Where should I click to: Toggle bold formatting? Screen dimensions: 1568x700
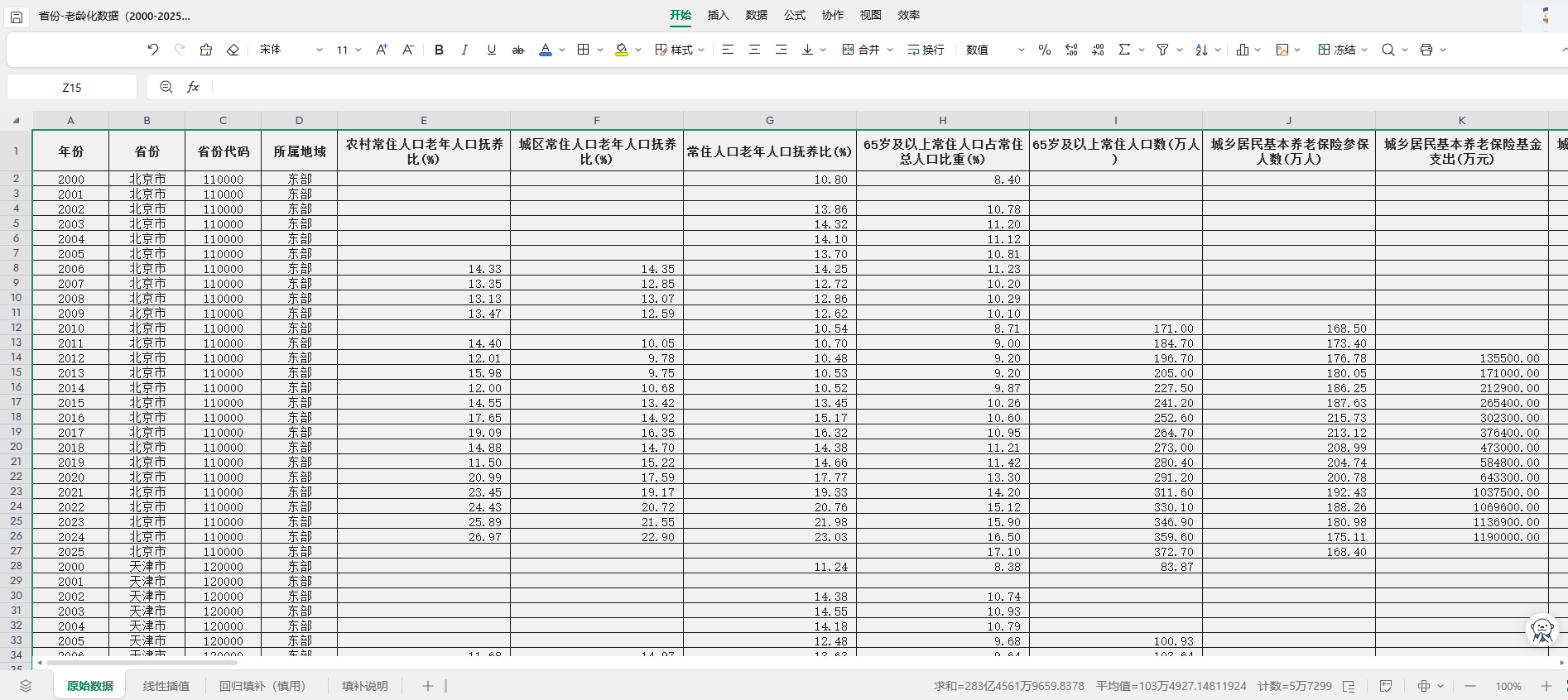[x=439, y=50]
